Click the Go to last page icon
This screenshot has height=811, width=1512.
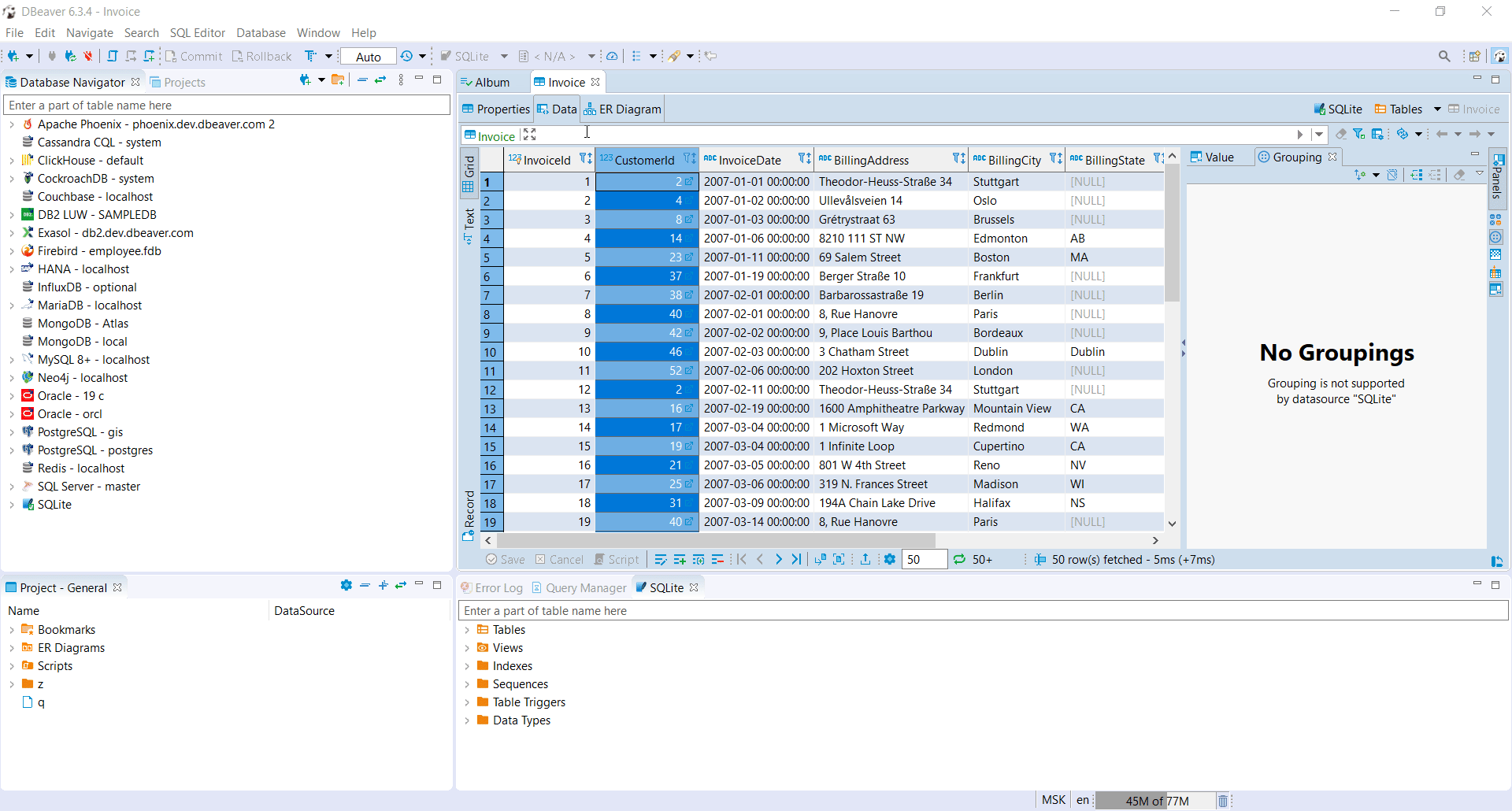point(797,559)
